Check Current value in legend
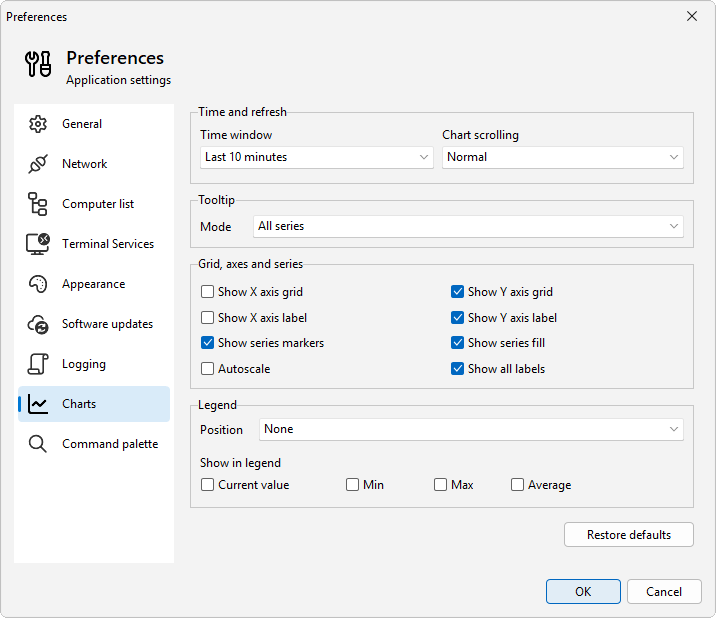 point(207,485)
